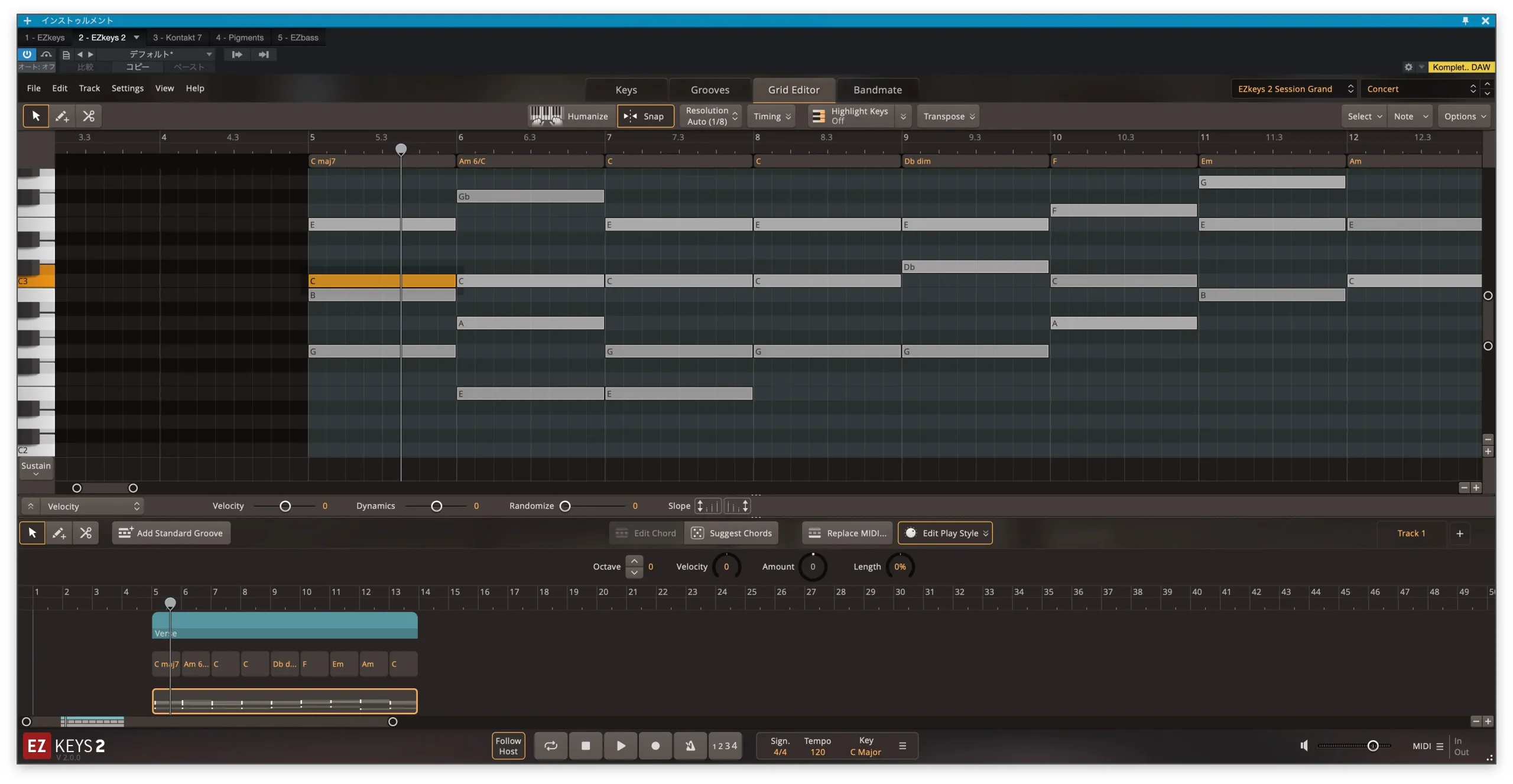Switch to the Bandmate tab

[877, 90]
